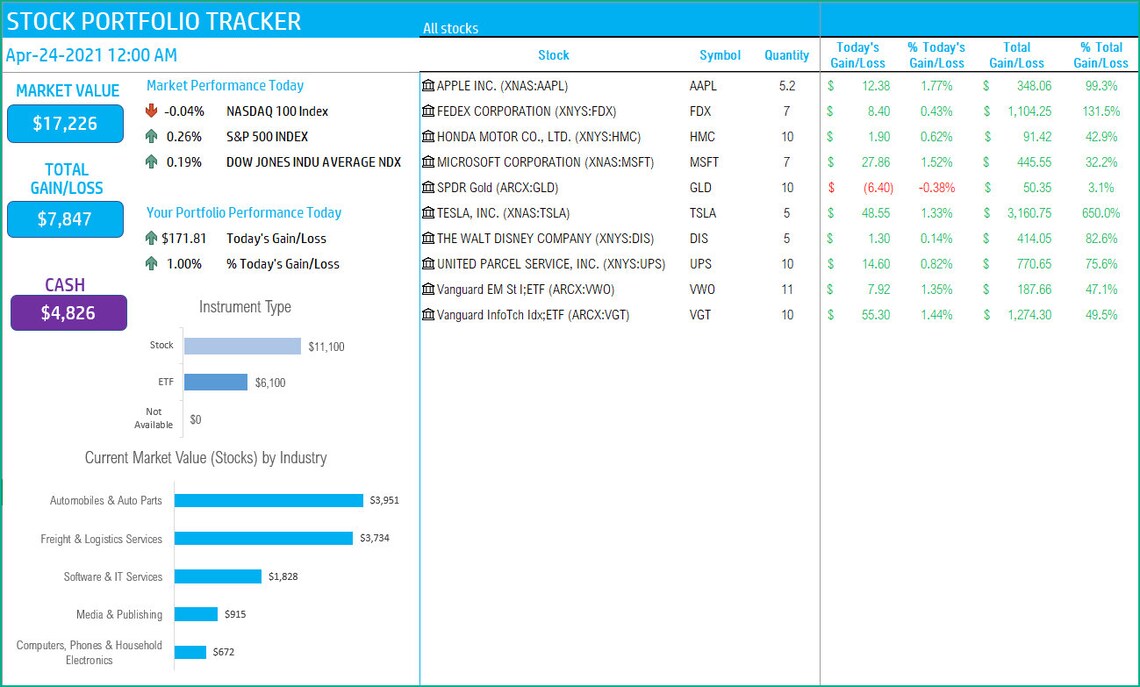Click the green up arrow for S&P 500 INDEX
Screen dimensions: 1140x687
(151, 137)
